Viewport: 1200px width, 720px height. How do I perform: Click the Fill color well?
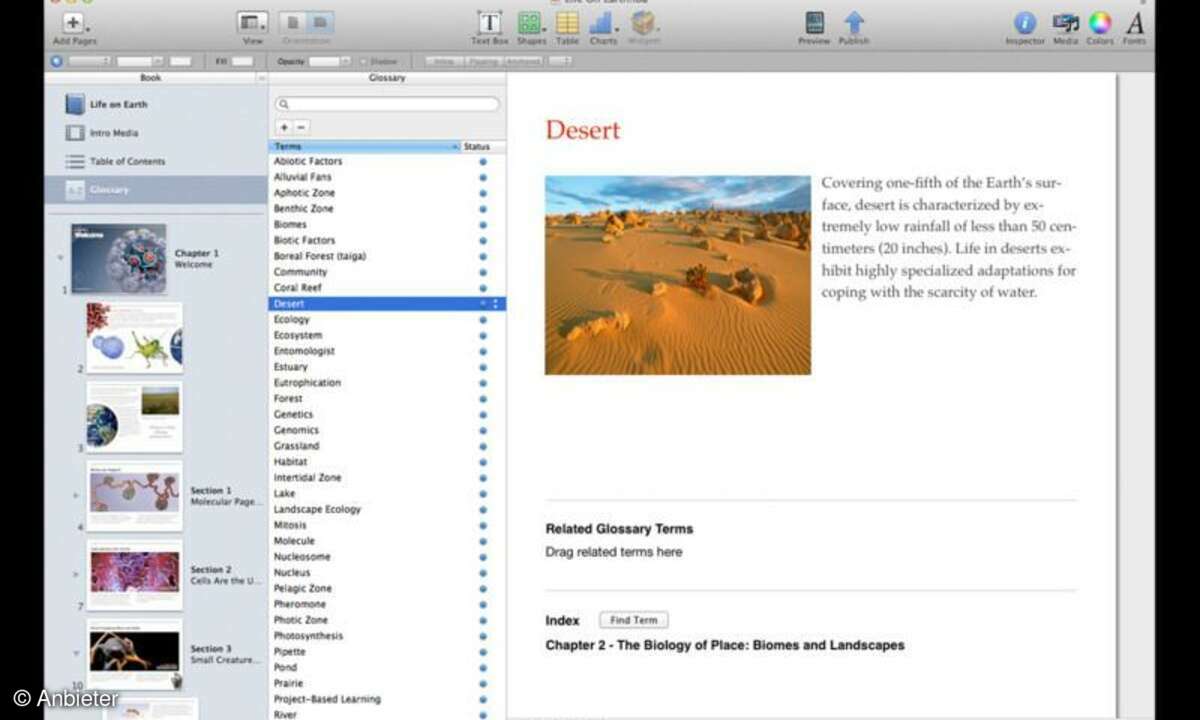point(243,61)
